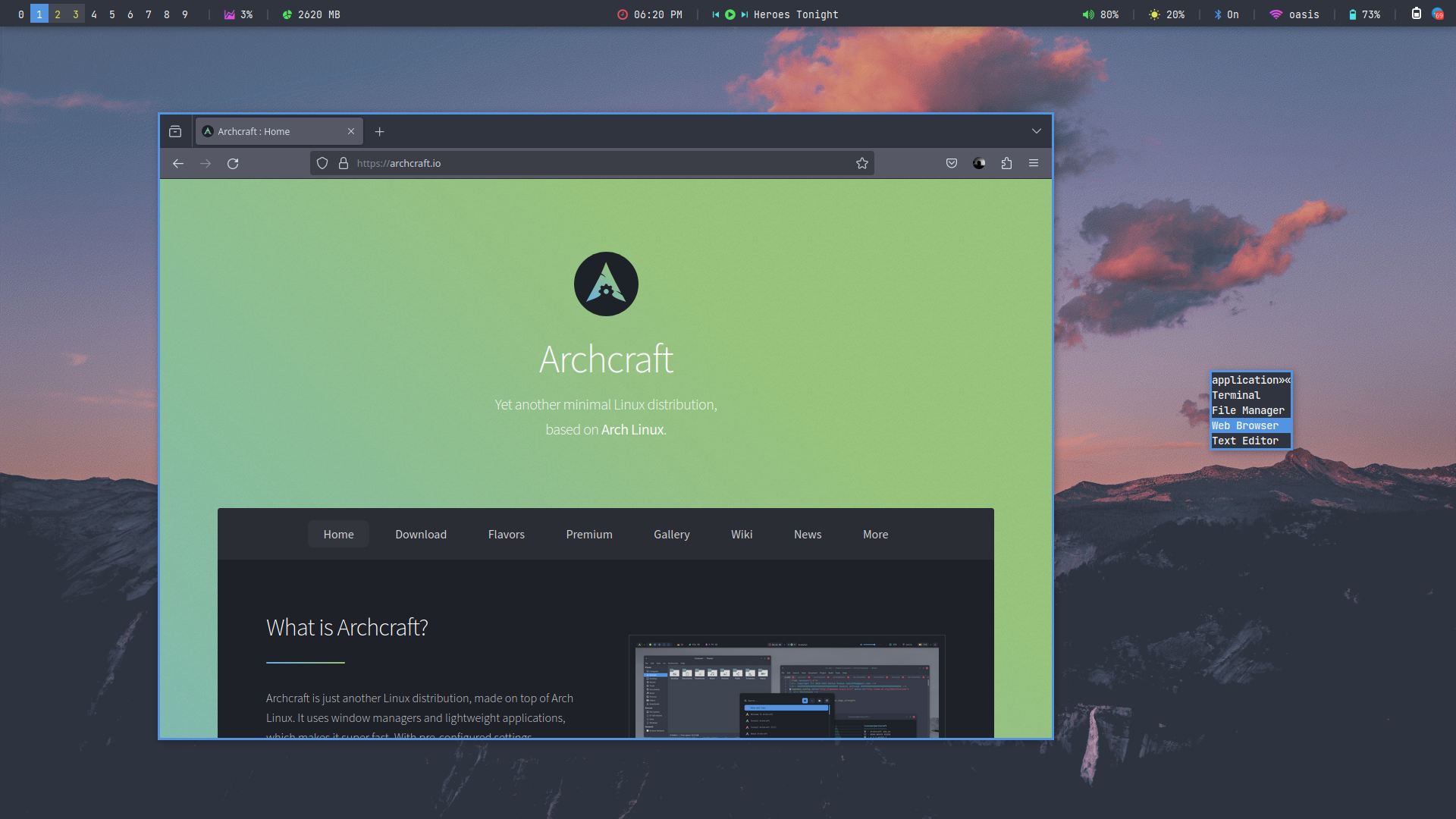Image resolution: width=1456 pixels, height=819 pixels.
Task: Open the Save to Pocket icon
Action: 952,163
